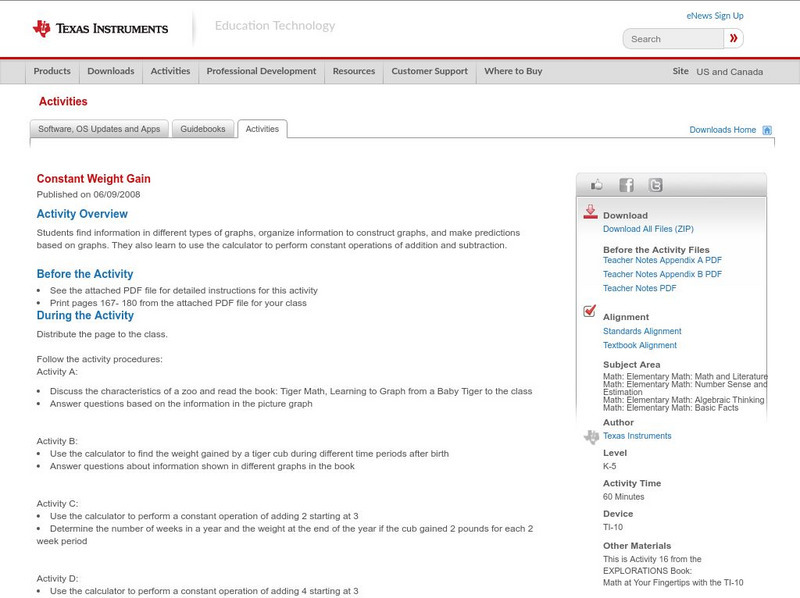Select the Activities tab
The image size is (800, 598).
pos(262,129)
